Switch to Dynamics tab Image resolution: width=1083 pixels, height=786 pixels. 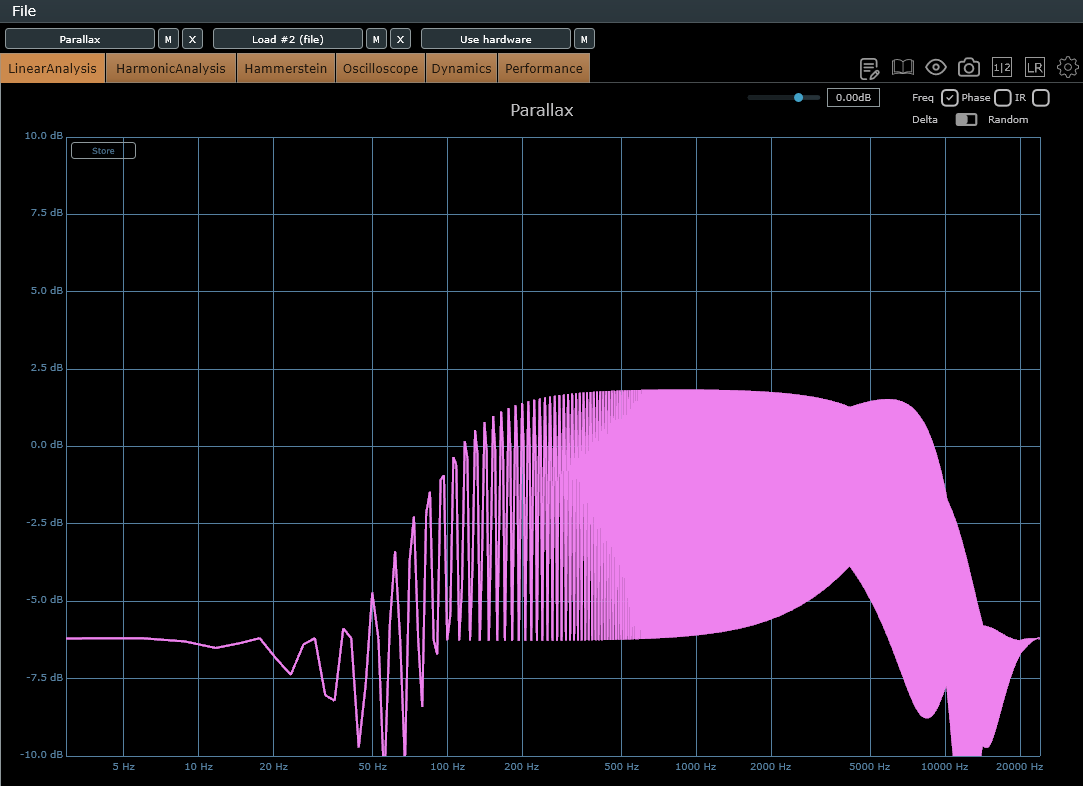(461, 68)
